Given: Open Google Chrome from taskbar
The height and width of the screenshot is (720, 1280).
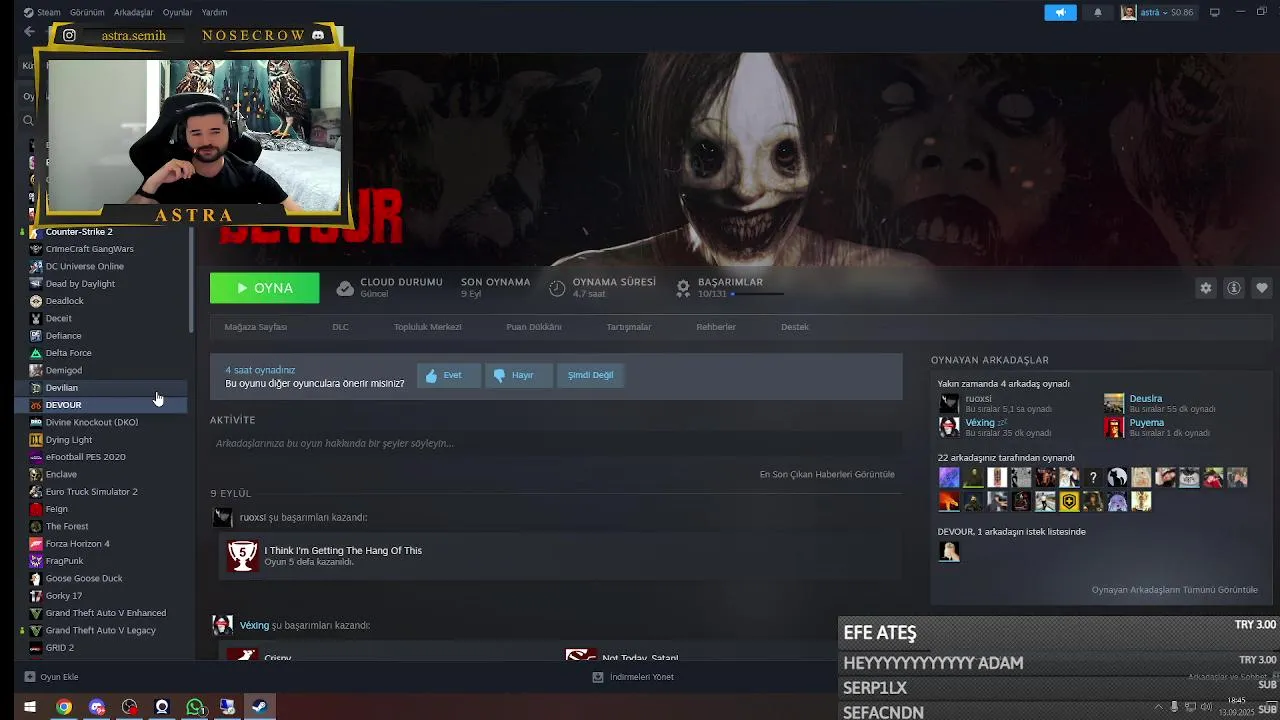Looking at the screenshot, I should tap(64, 707).
